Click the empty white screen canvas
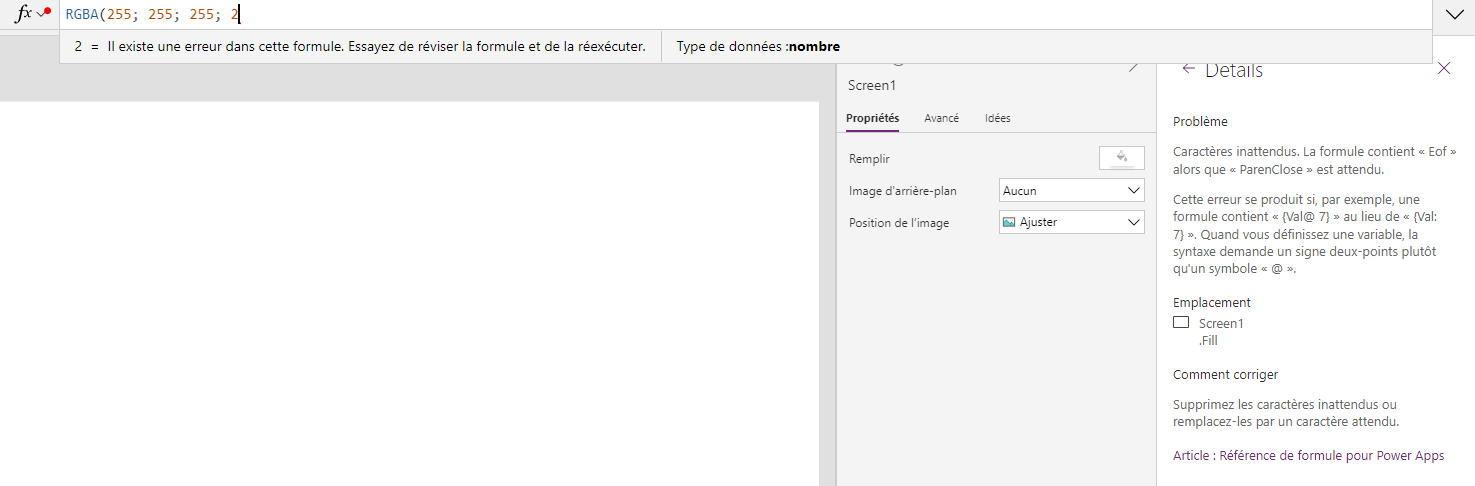The height and width of the screenshot is (486, 1475). click(x=409, y=294)
